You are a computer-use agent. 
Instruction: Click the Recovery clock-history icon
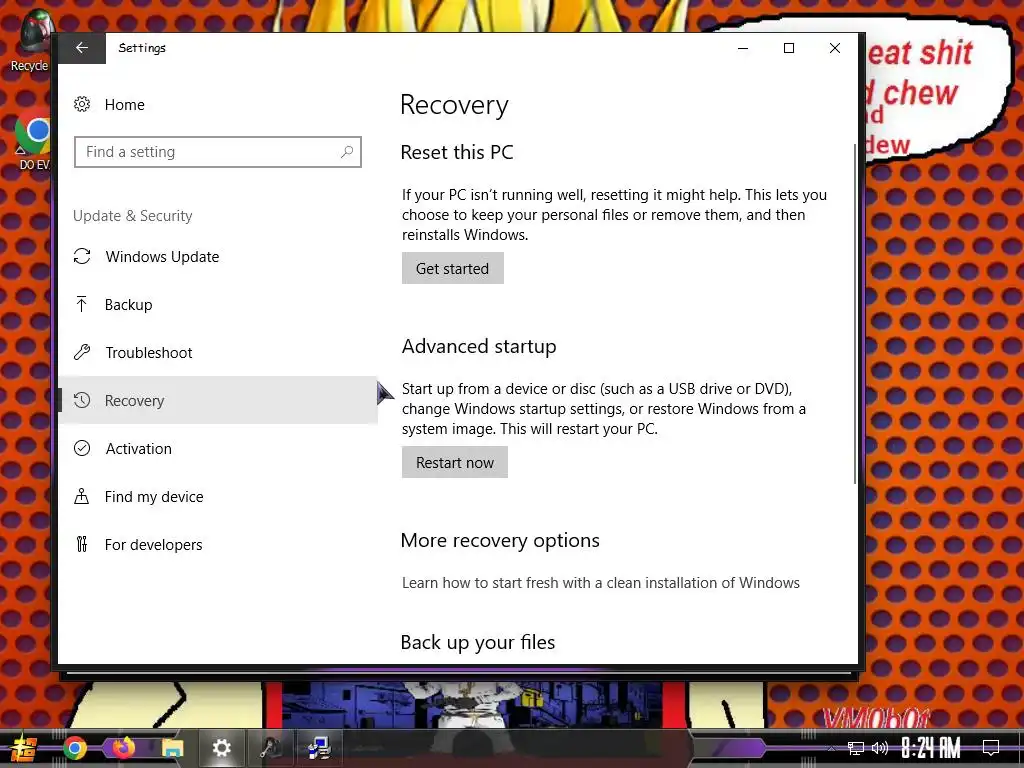[x=82, y=400]
